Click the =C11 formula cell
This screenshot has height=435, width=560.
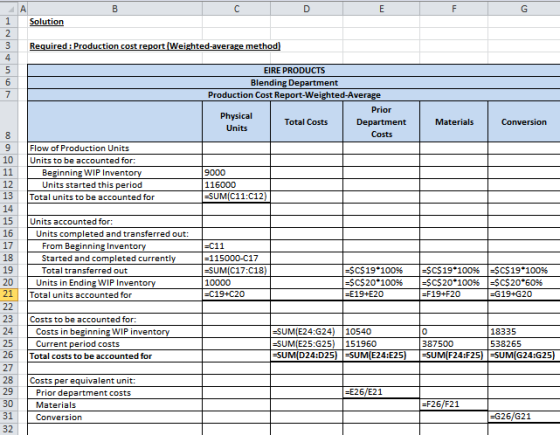click(236, 246)
